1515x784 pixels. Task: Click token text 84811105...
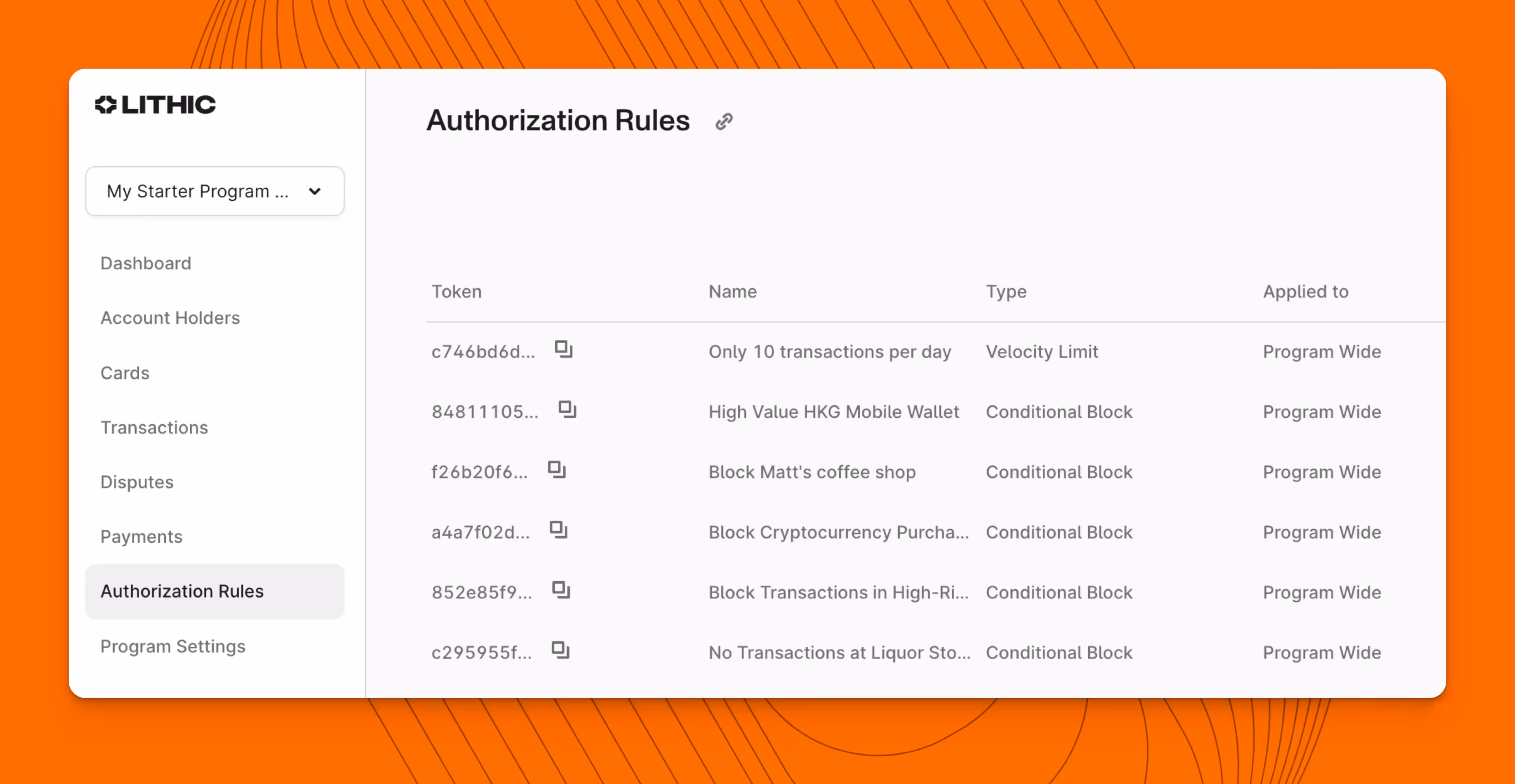point(484,412)
